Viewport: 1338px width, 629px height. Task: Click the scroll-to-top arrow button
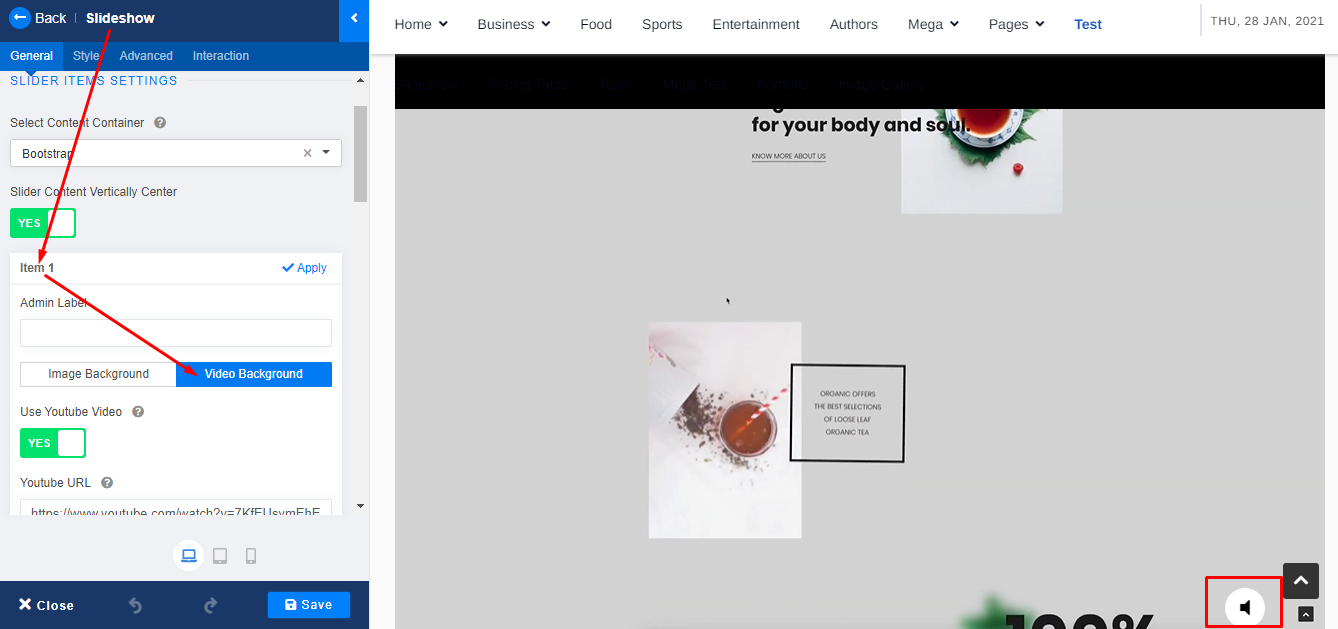point(1301,580)
